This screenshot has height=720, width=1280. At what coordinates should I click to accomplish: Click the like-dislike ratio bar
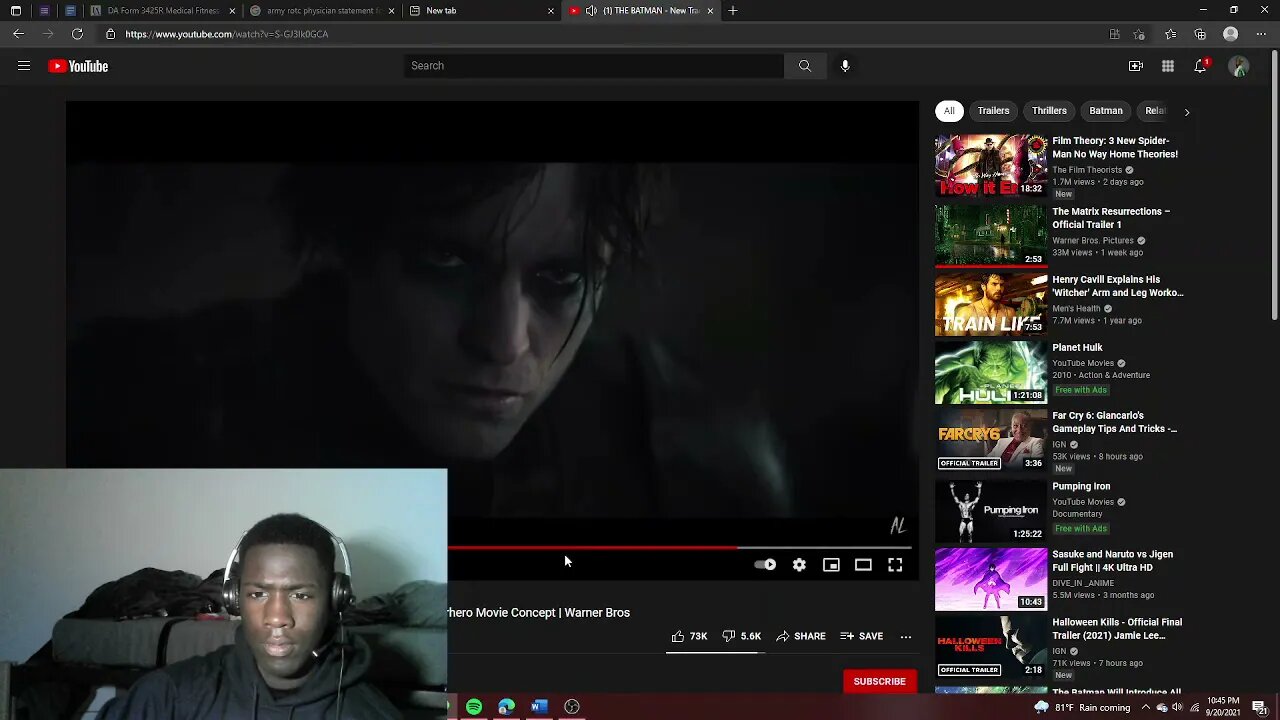716,652
